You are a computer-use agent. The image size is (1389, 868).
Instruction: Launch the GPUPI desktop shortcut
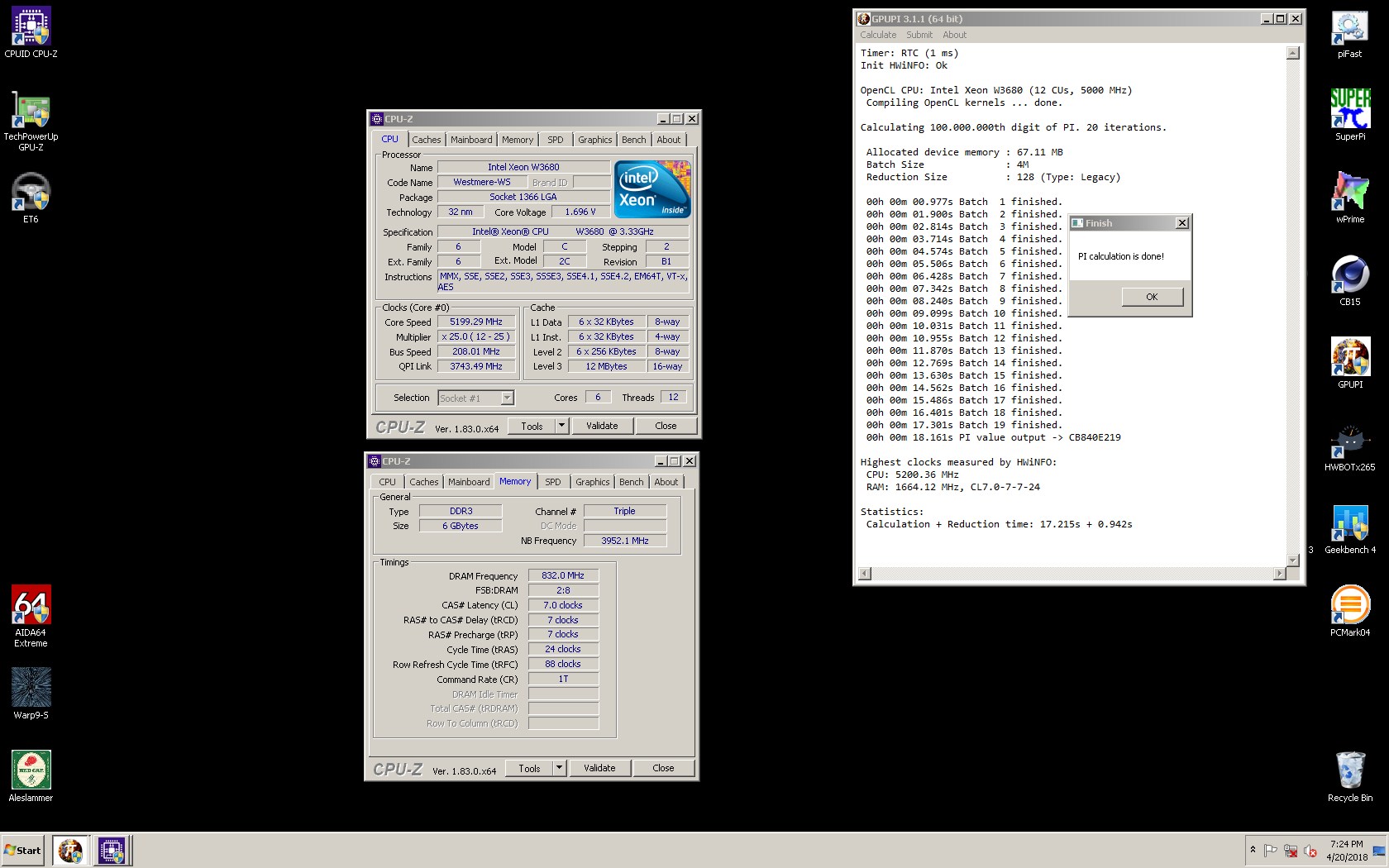[1349, 363]
